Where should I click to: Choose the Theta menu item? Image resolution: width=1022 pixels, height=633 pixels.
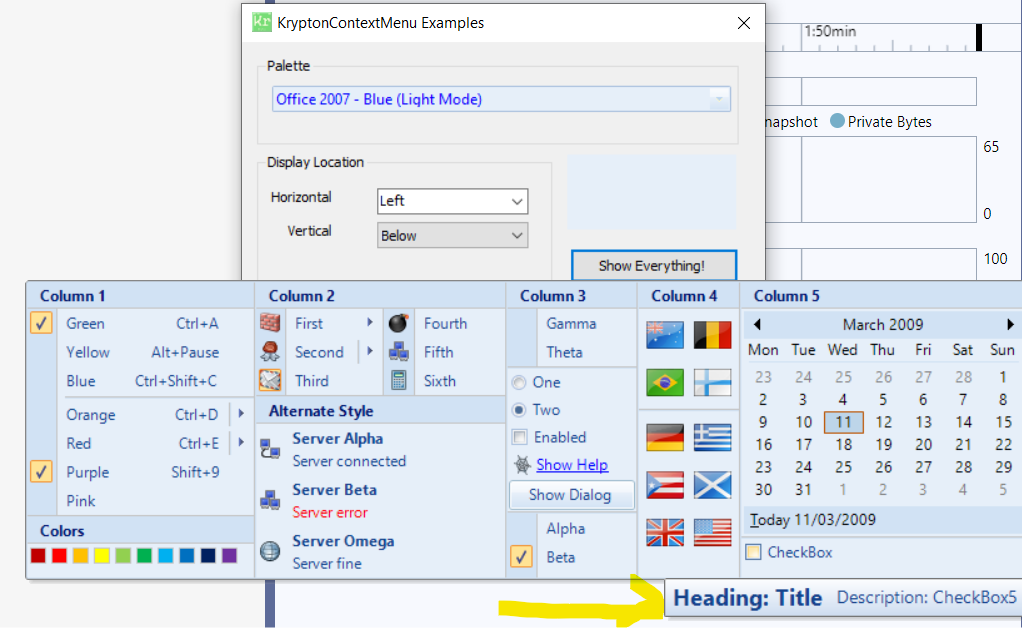572,352
